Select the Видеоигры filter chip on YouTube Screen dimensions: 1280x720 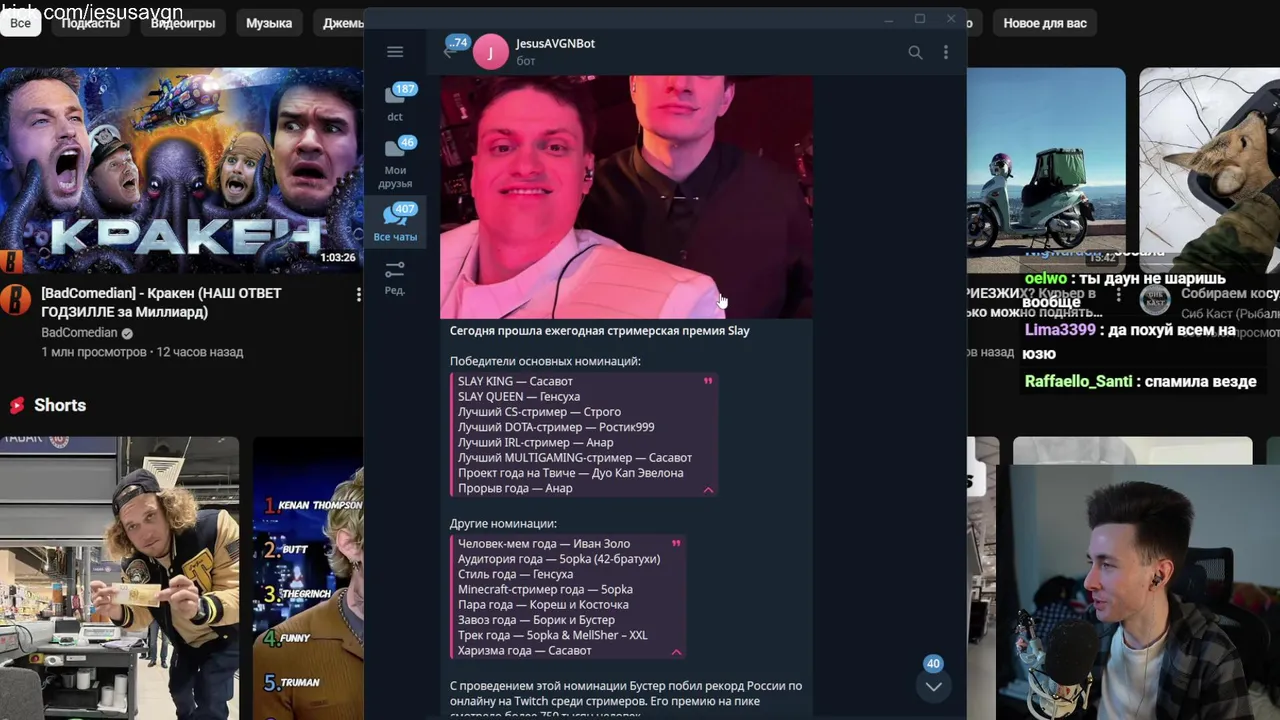pos(183,23)
